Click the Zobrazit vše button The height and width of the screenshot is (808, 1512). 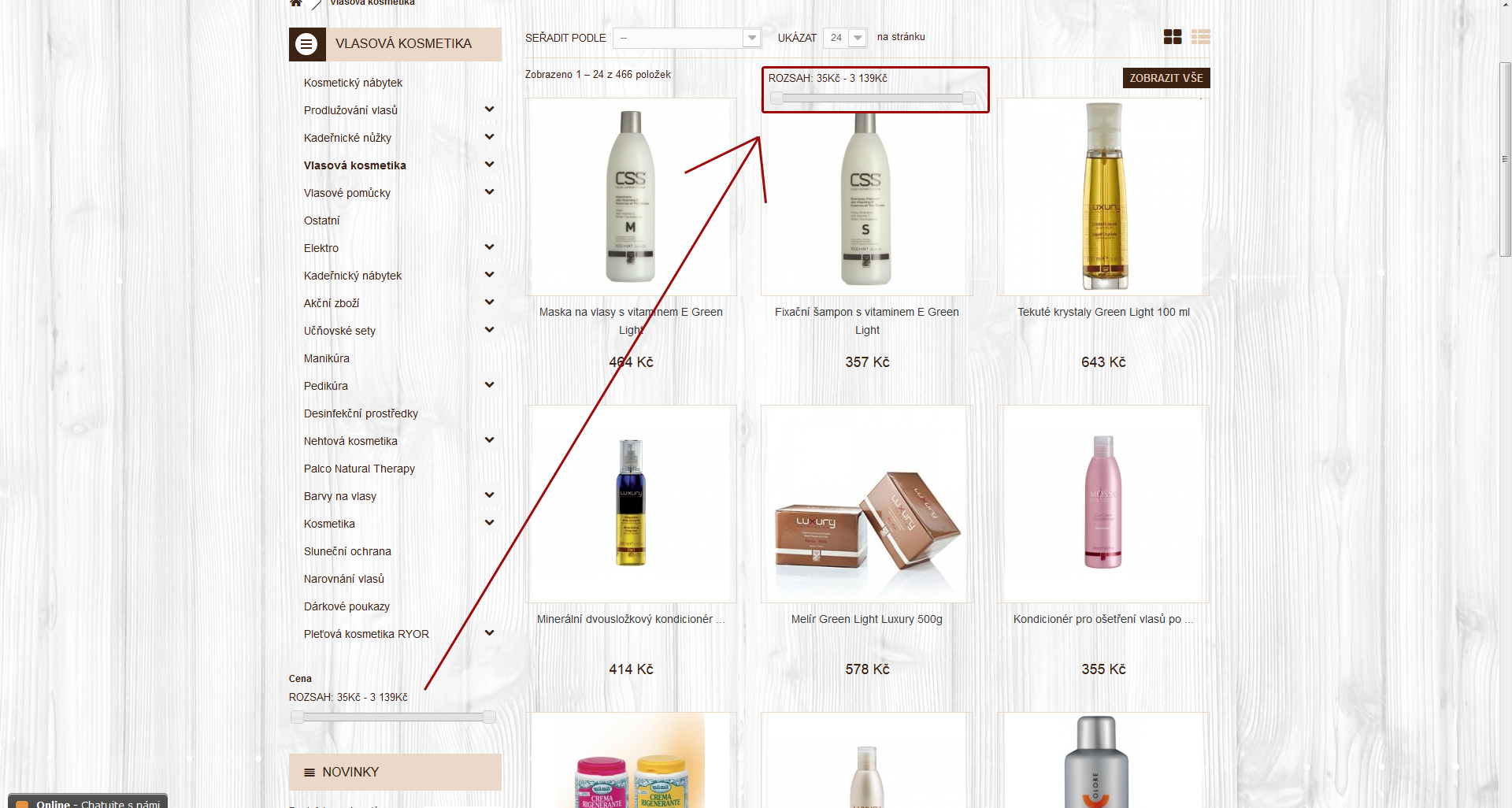coord(1166,78)
